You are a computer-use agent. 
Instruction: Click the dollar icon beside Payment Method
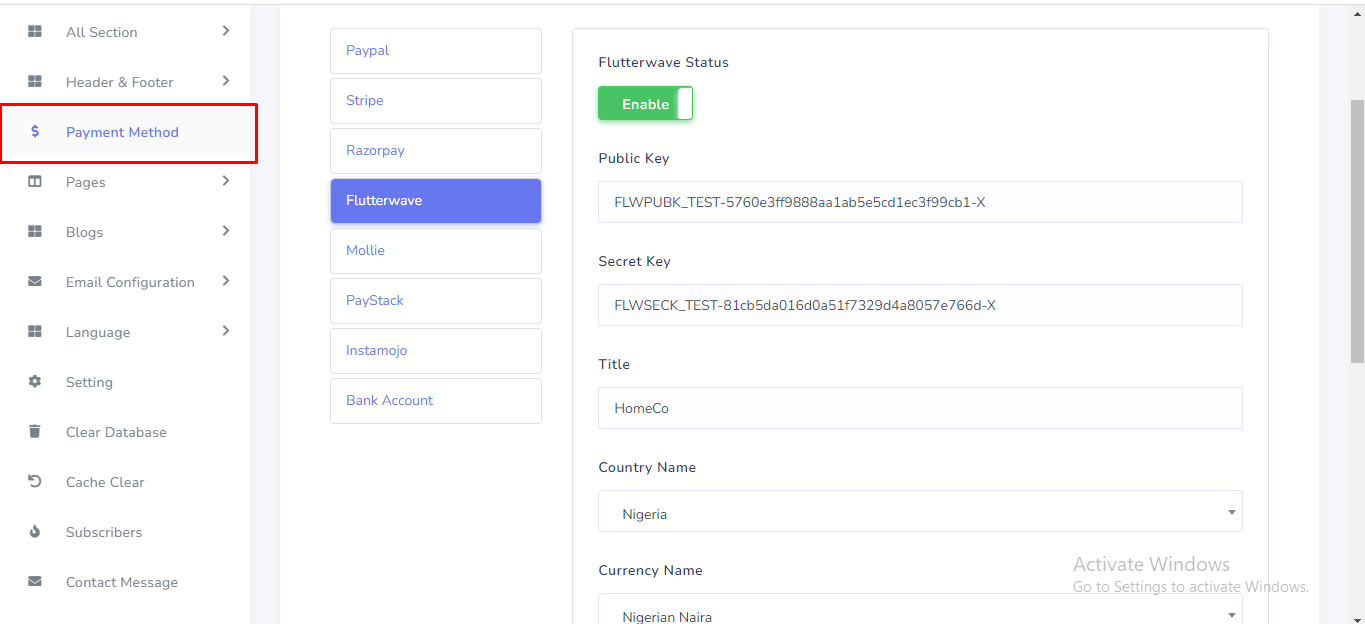[35, 132]
